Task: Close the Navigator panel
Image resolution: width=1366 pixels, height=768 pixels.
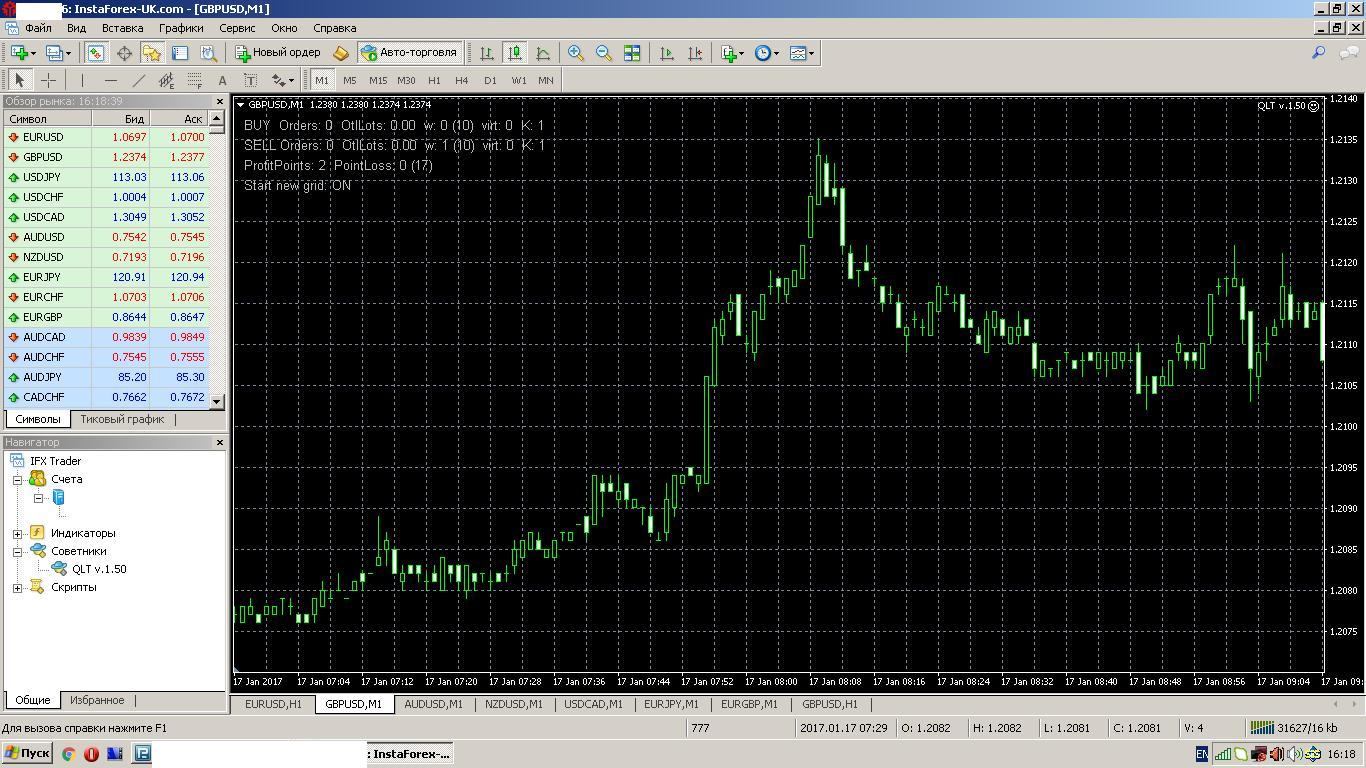Action: tap(220, 442)
